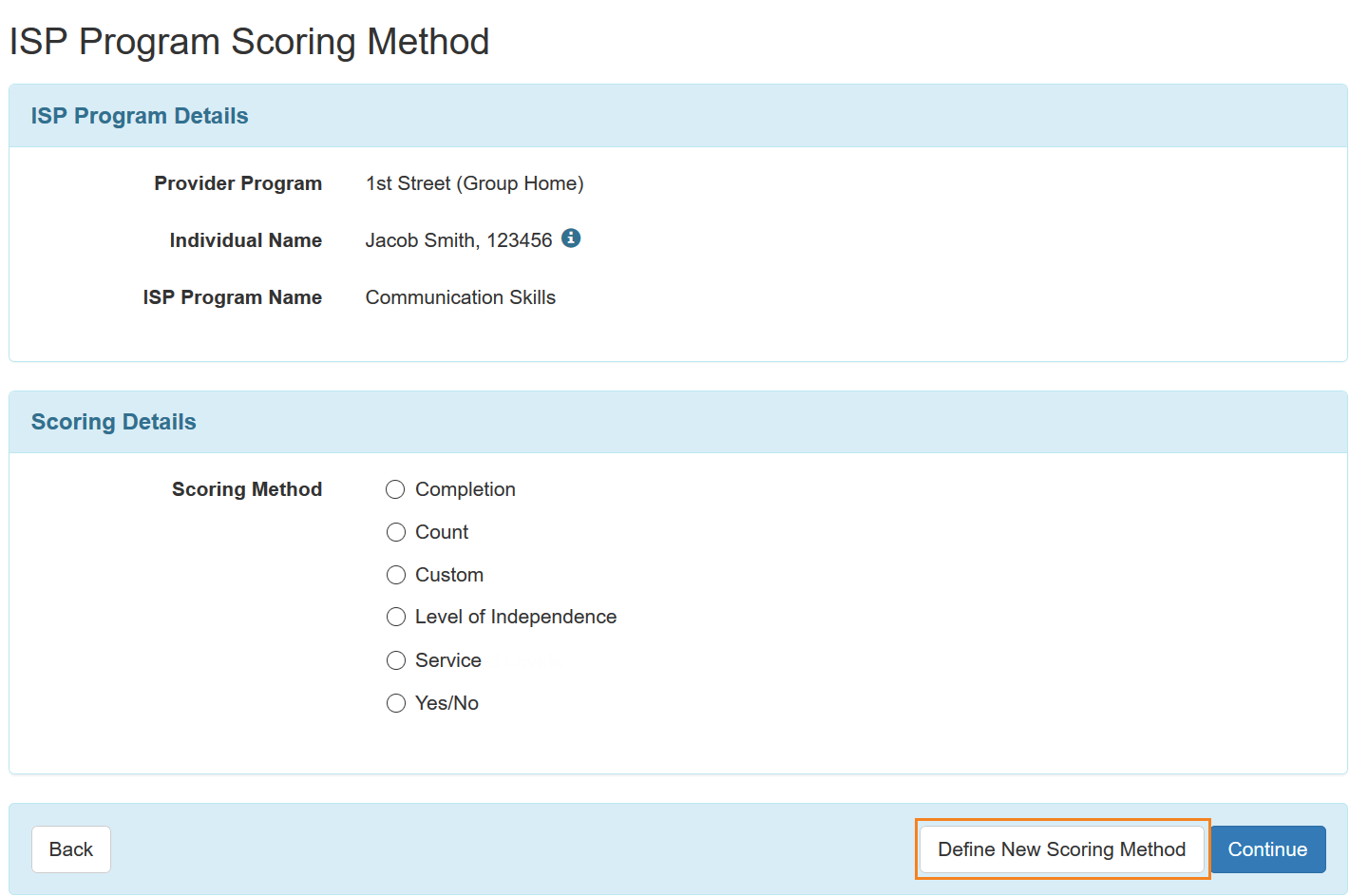Click Define New Scoring Method button
Image resolution: width=1349 pixels, height=896 pixels.
[1061, 849]
